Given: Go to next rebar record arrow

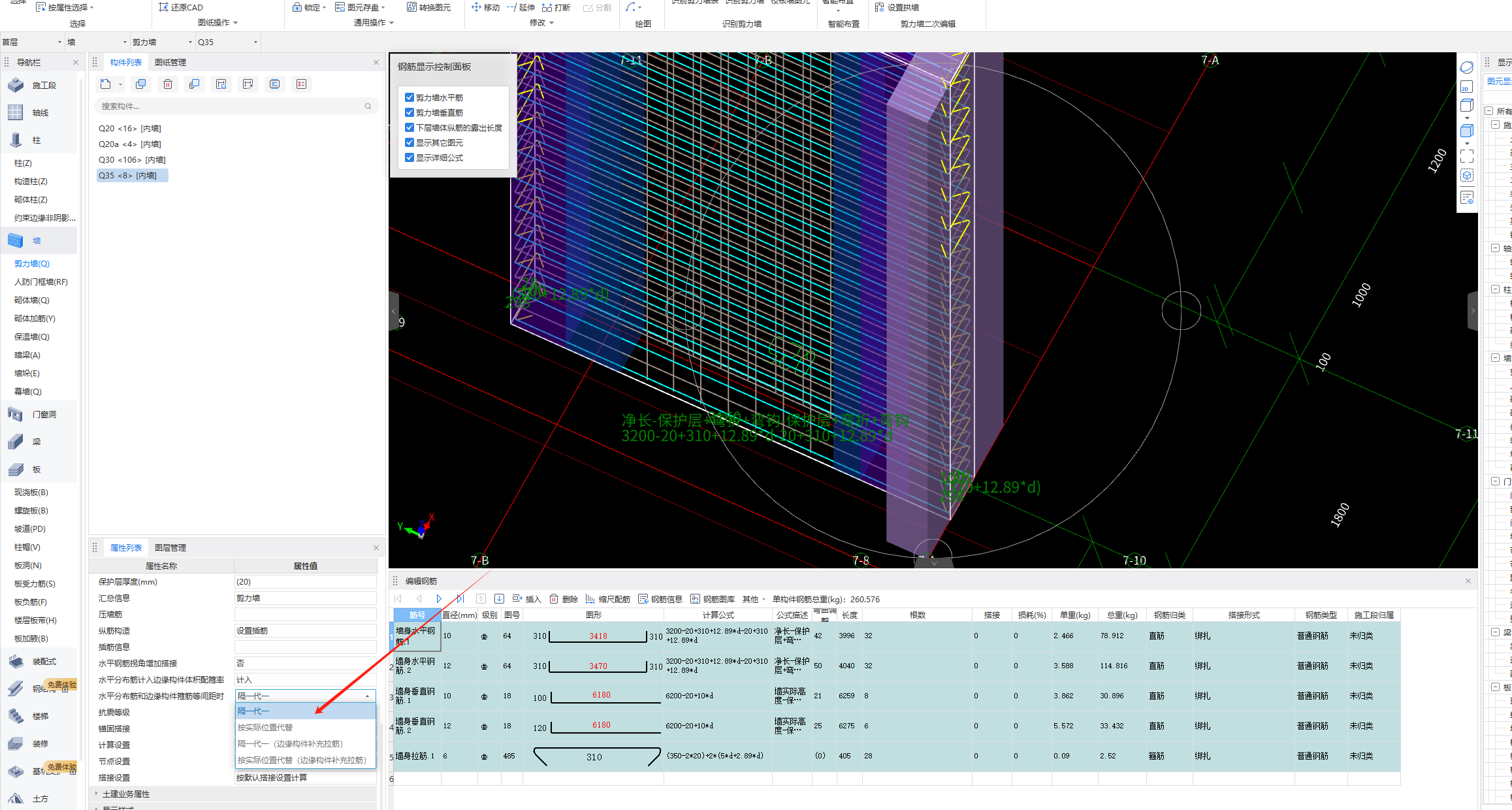Looking at the screenshot, I should point(439,599).
